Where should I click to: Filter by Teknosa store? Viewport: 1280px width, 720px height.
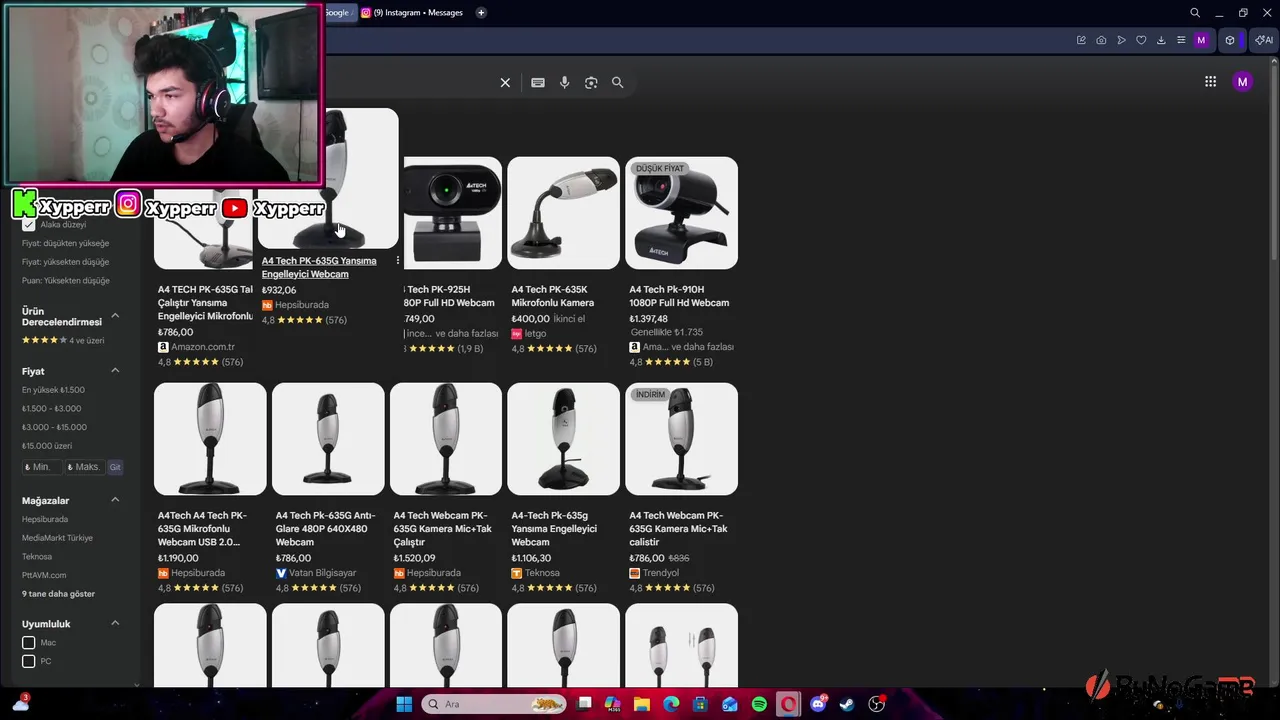click(37, 557)
